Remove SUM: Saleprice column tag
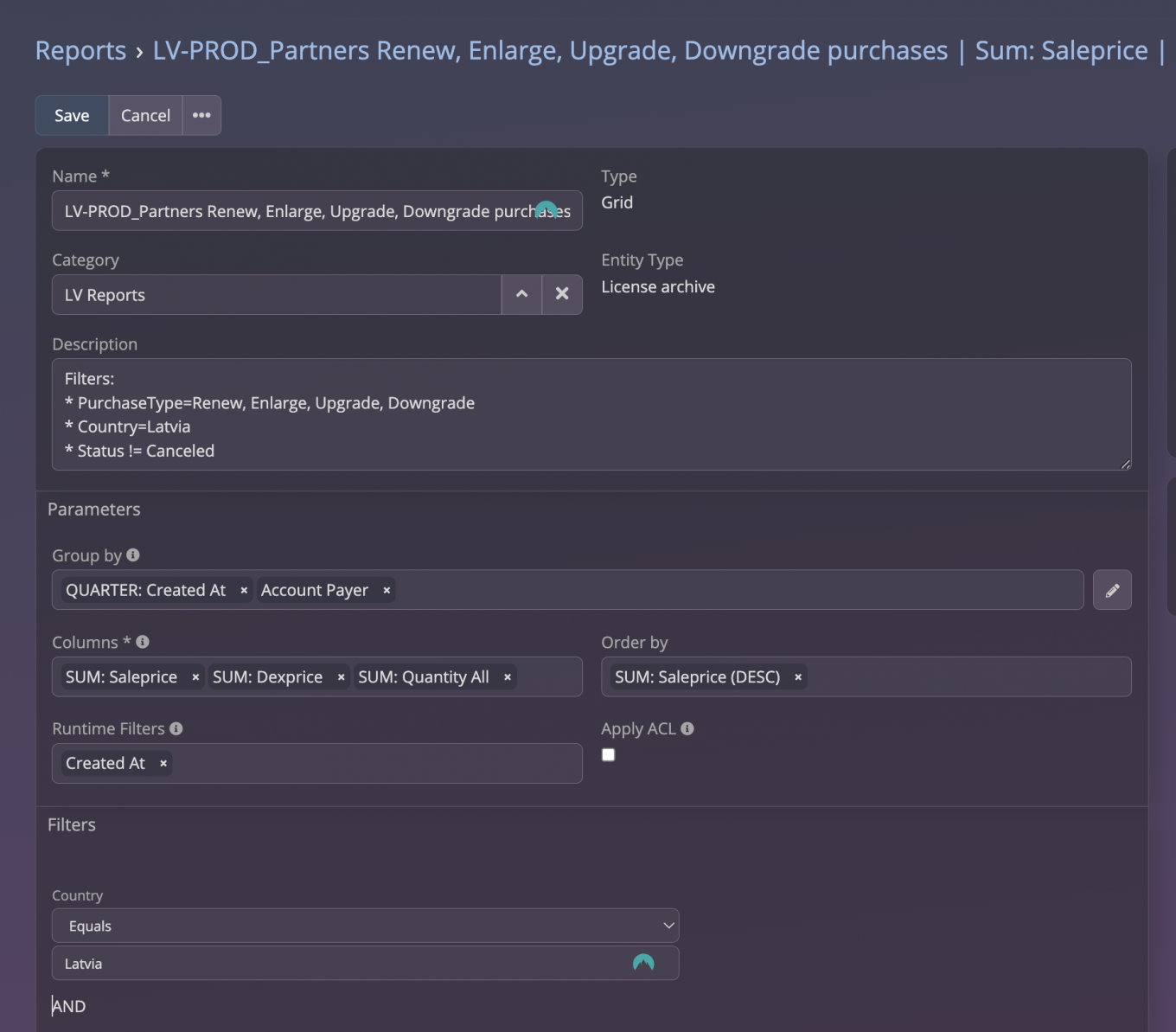1176x1032 pixels. [195, 677]
